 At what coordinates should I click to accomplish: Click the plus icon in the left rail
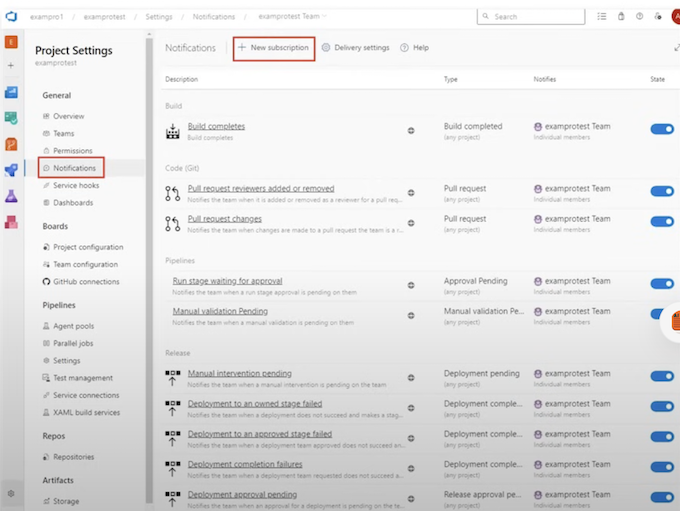(x=11, y=66)
